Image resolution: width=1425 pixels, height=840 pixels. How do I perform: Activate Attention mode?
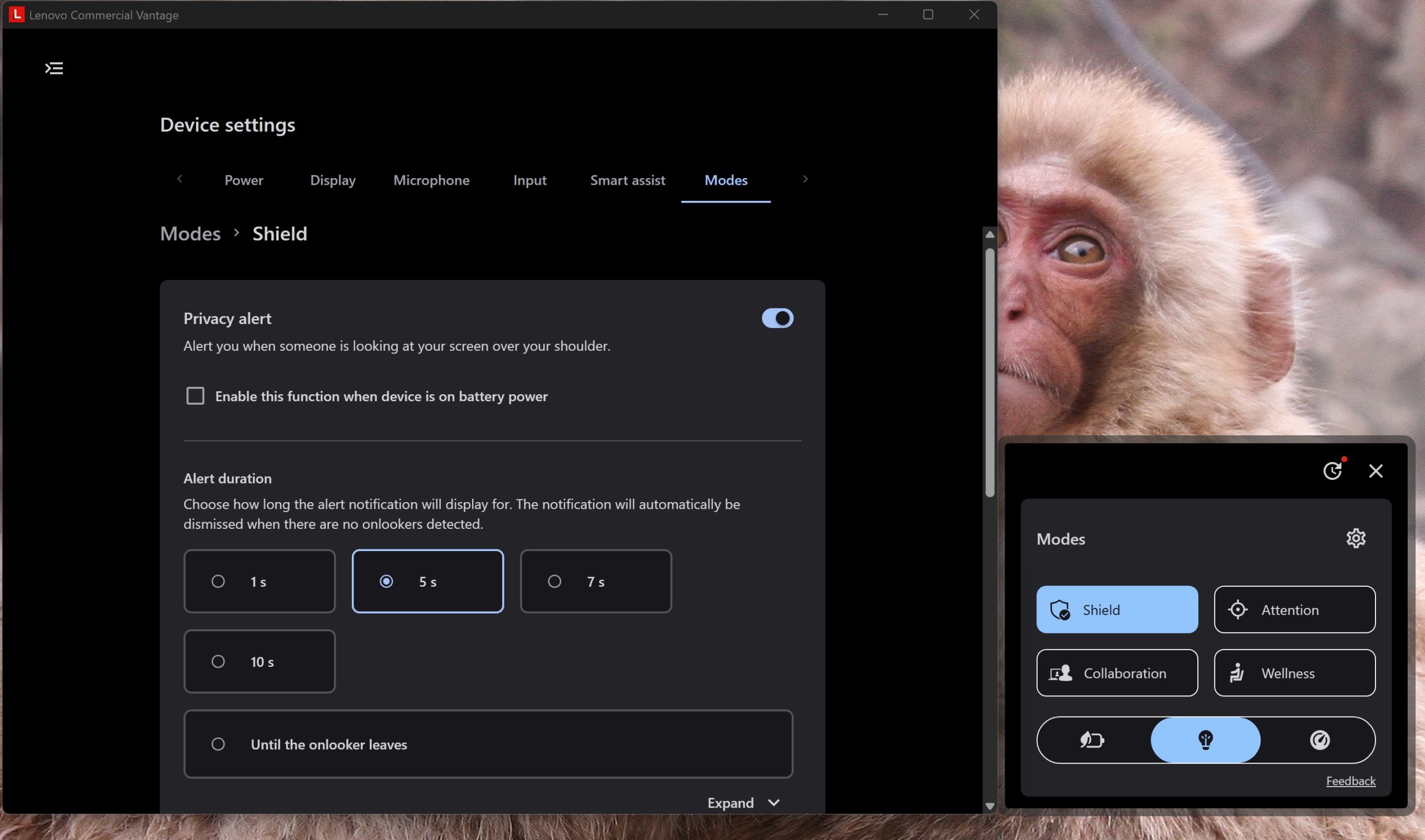coord(1294,610)
